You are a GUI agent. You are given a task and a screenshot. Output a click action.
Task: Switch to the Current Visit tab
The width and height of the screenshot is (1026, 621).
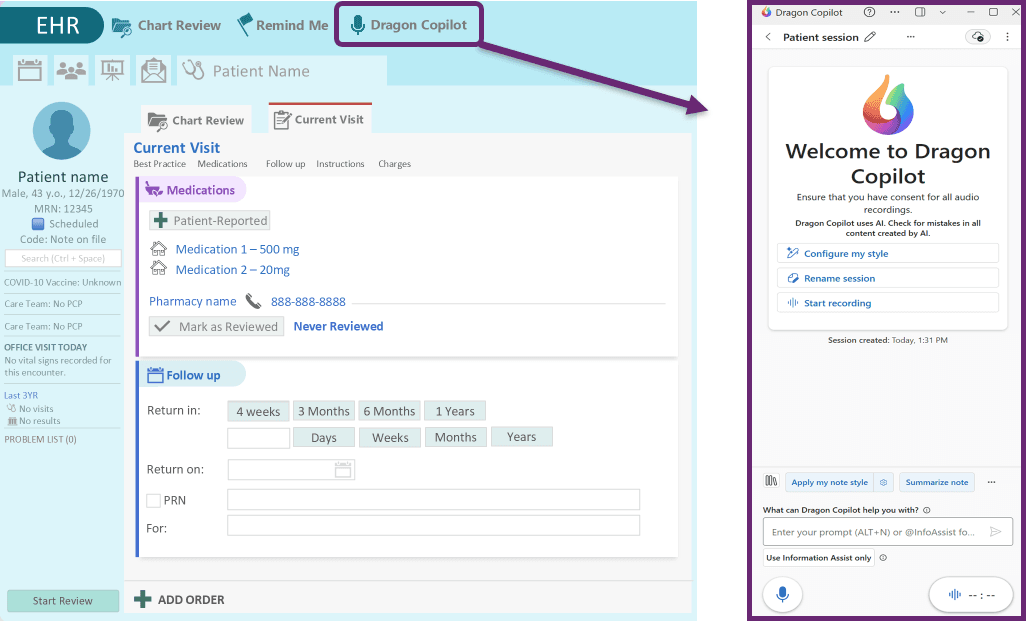319,119
